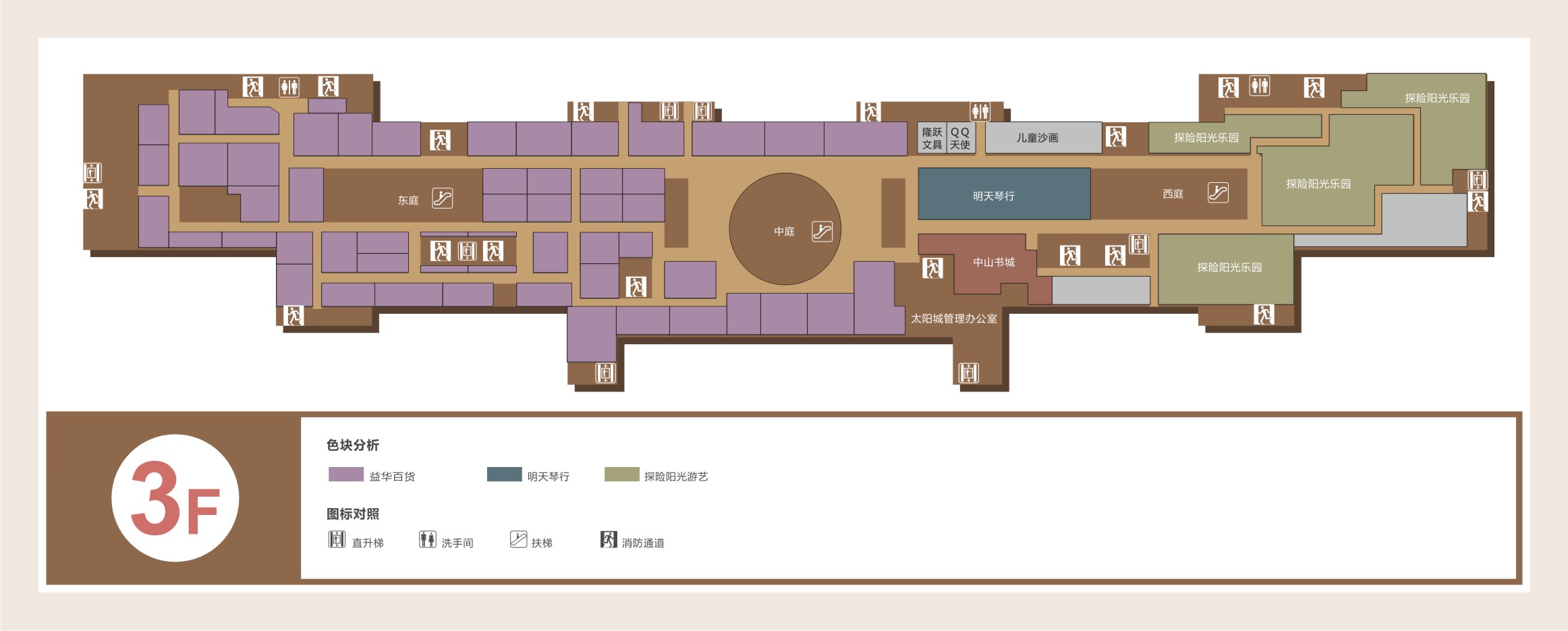Click the elevator icon right of 中山书城

[x=1139, y=244]
